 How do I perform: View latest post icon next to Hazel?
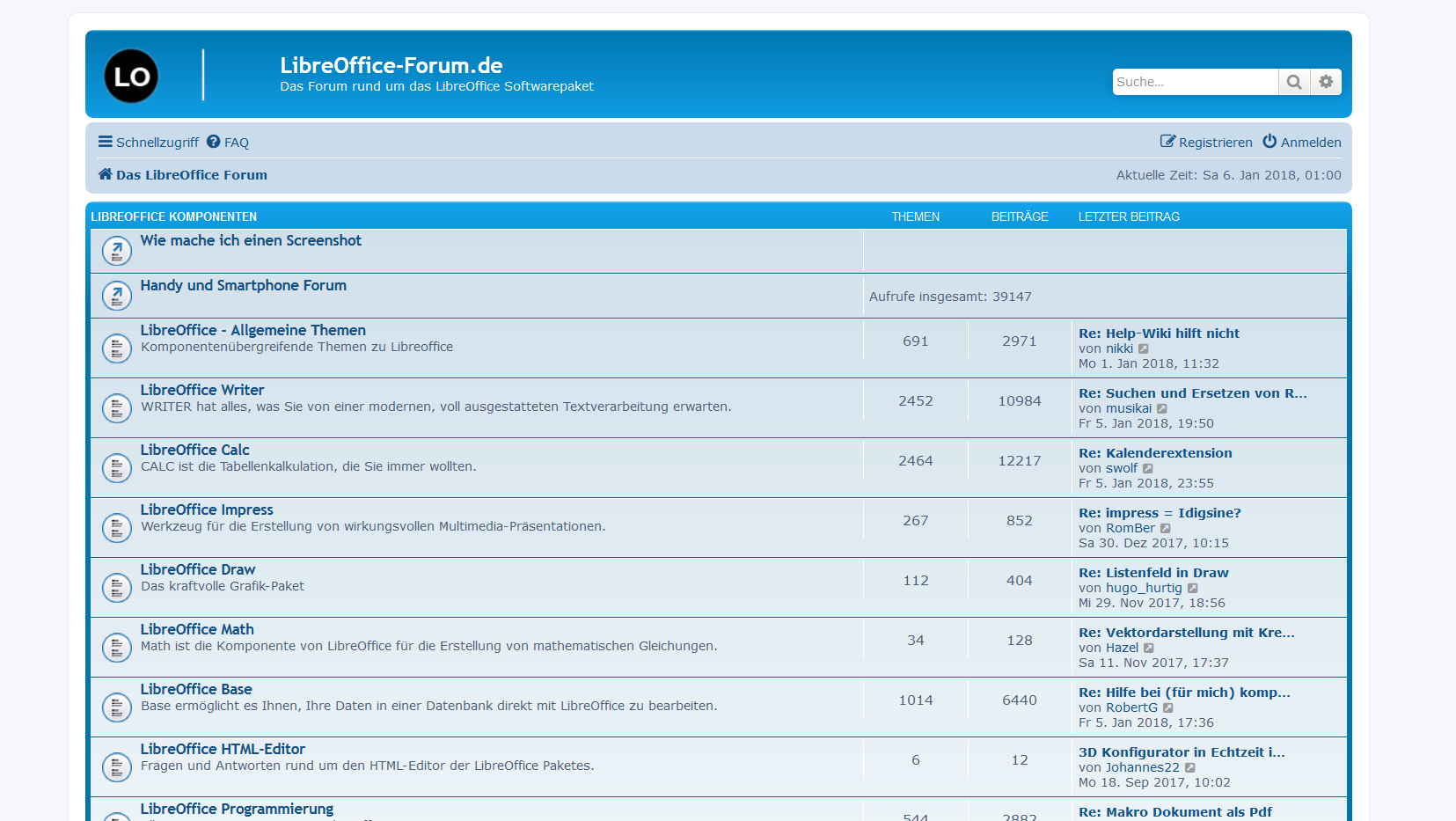tap(1149, 649)
